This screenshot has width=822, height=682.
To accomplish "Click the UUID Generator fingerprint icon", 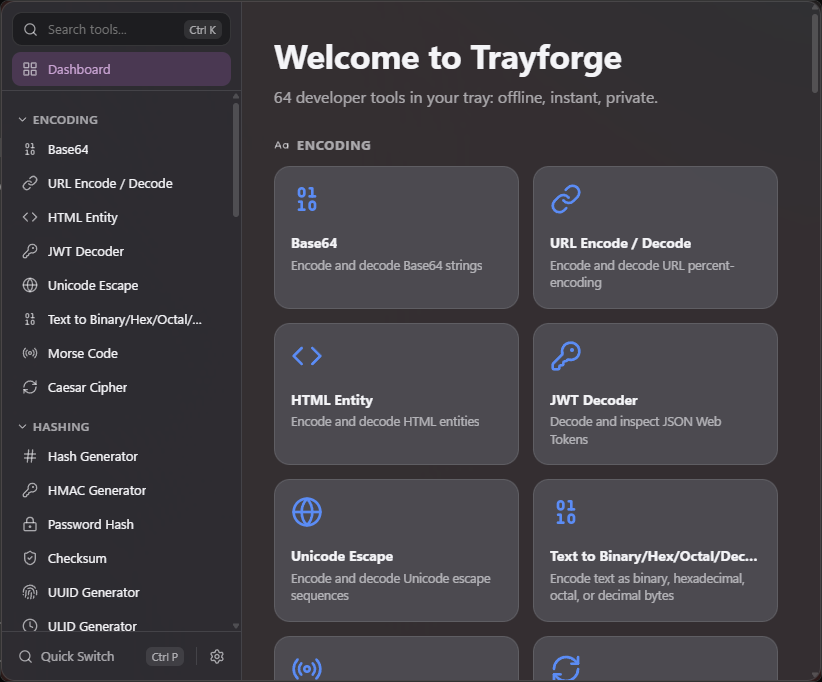I will click(x=30, y=592).
